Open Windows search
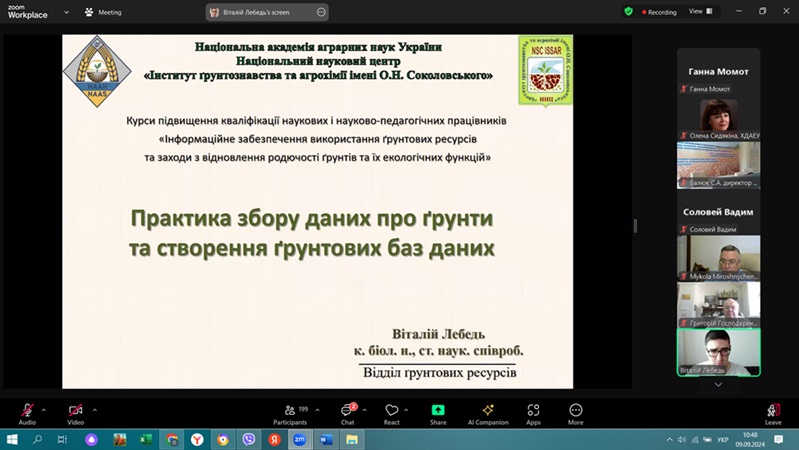This screenshot has height=450, width=799. 37,439
